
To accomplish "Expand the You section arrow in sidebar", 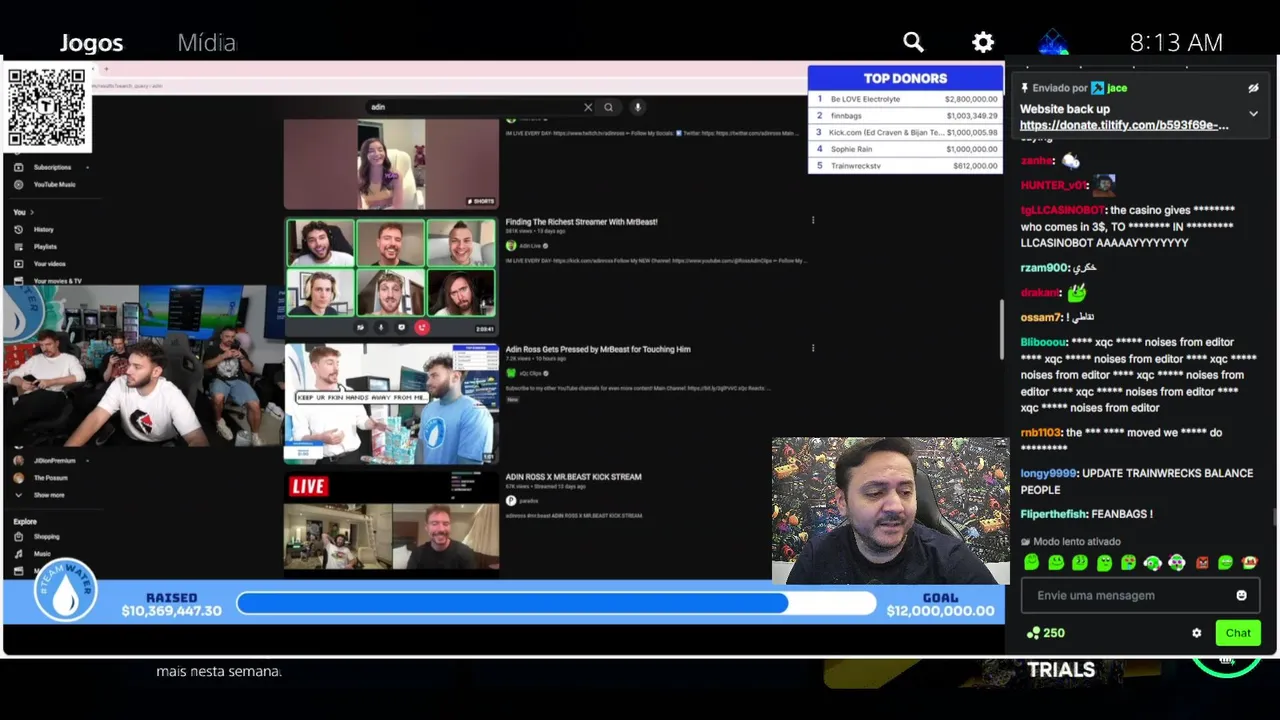I will pos(31,212).
